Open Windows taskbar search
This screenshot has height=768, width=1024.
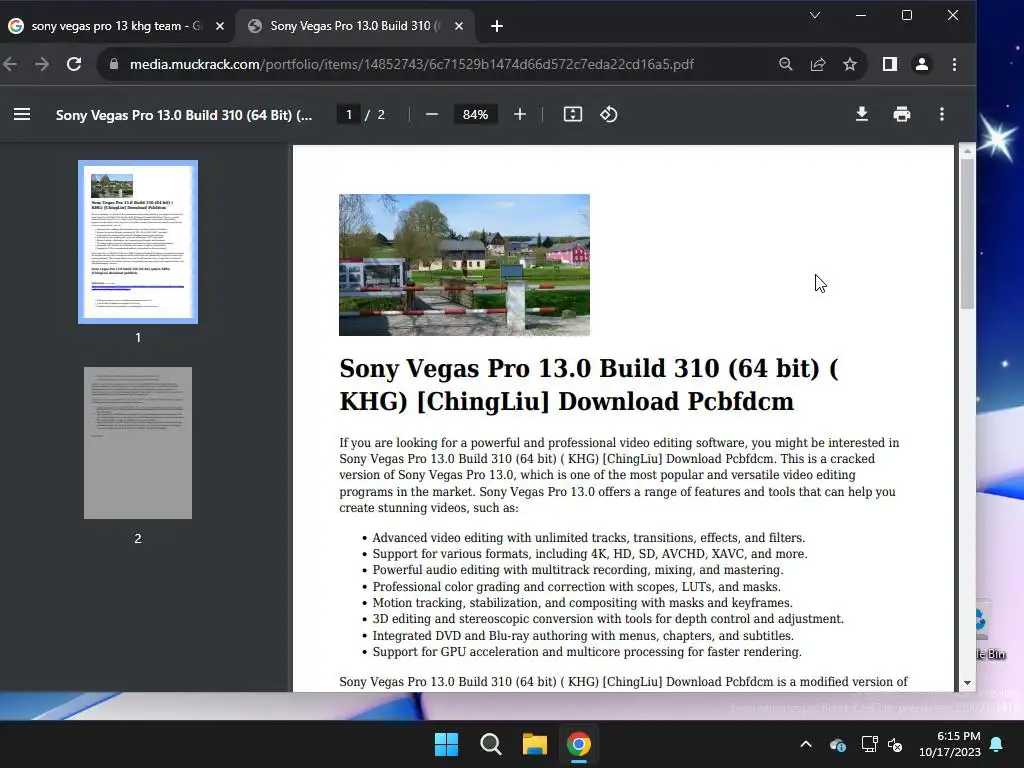point(490,744)
